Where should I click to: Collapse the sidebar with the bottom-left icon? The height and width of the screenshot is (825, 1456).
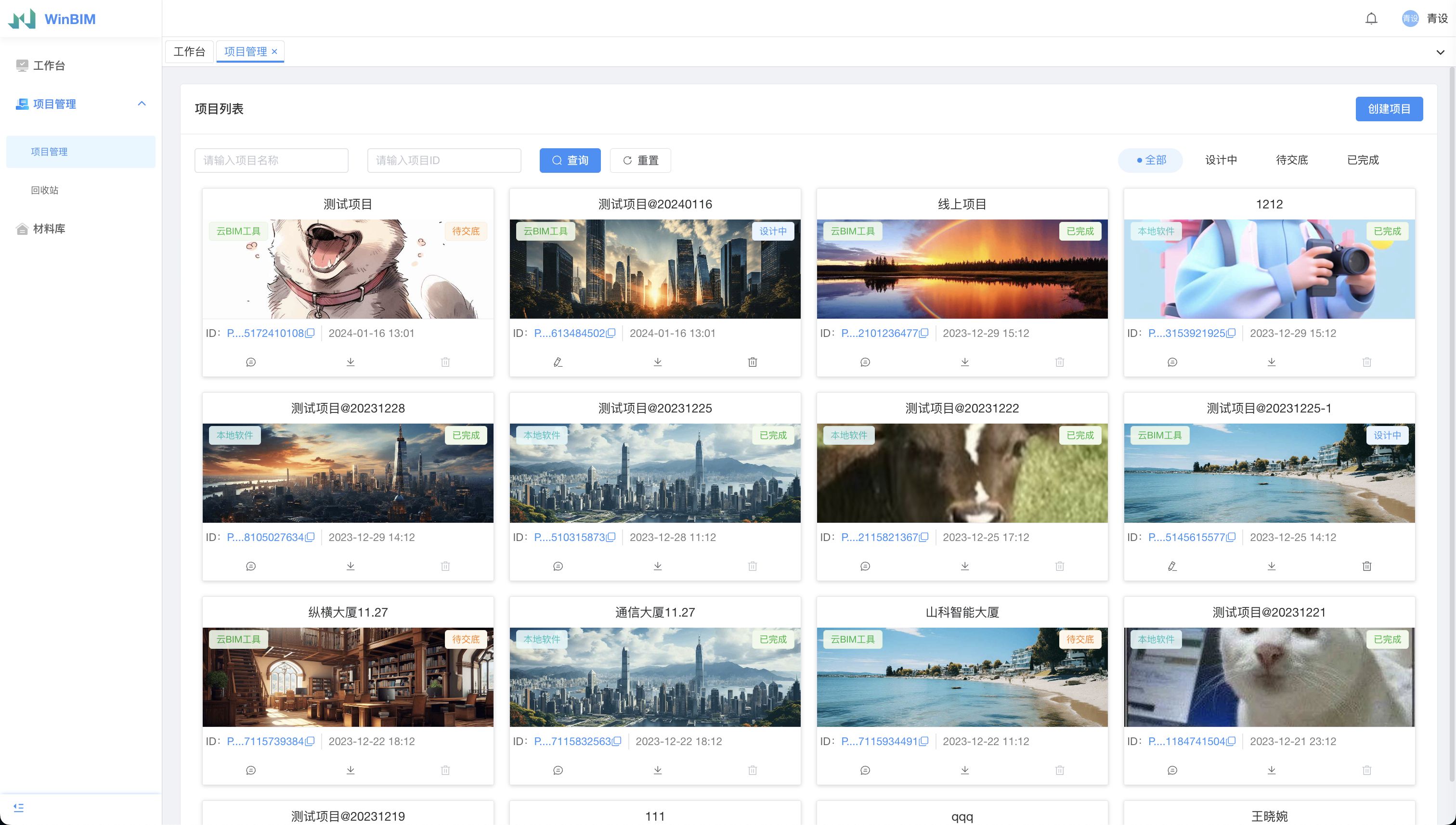click(x=19, y=808)
